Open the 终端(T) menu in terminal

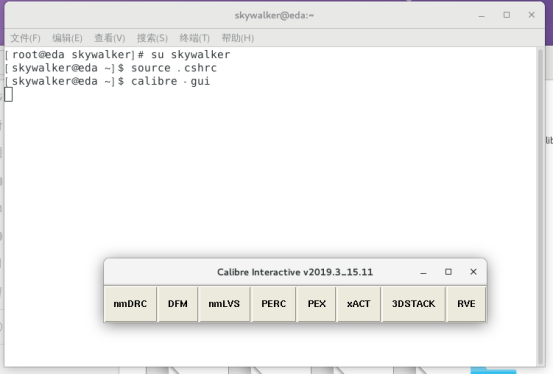[x=194, y=38]
